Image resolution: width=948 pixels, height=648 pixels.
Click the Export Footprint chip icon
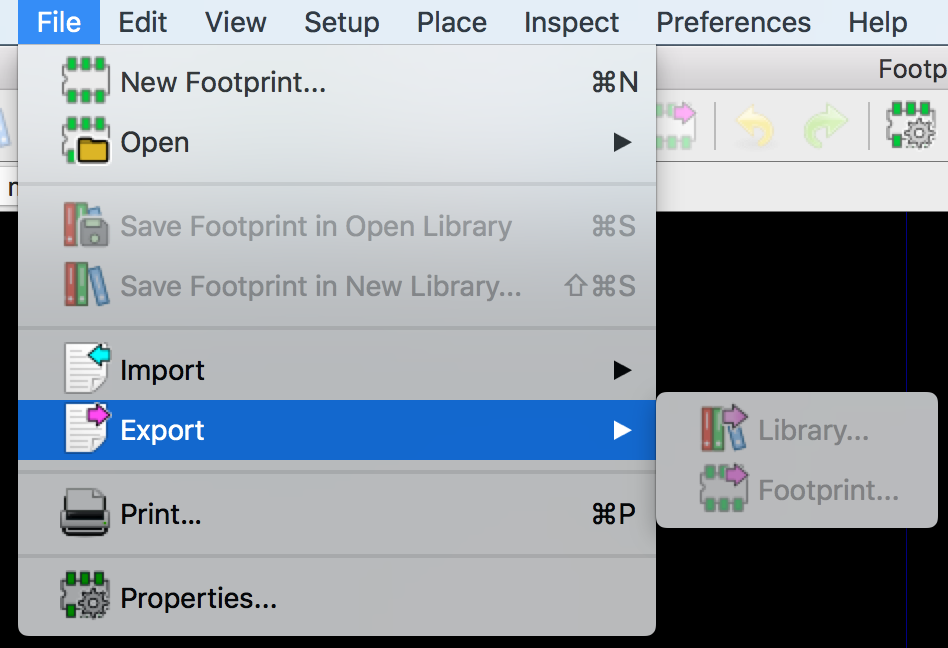[724, 490]
